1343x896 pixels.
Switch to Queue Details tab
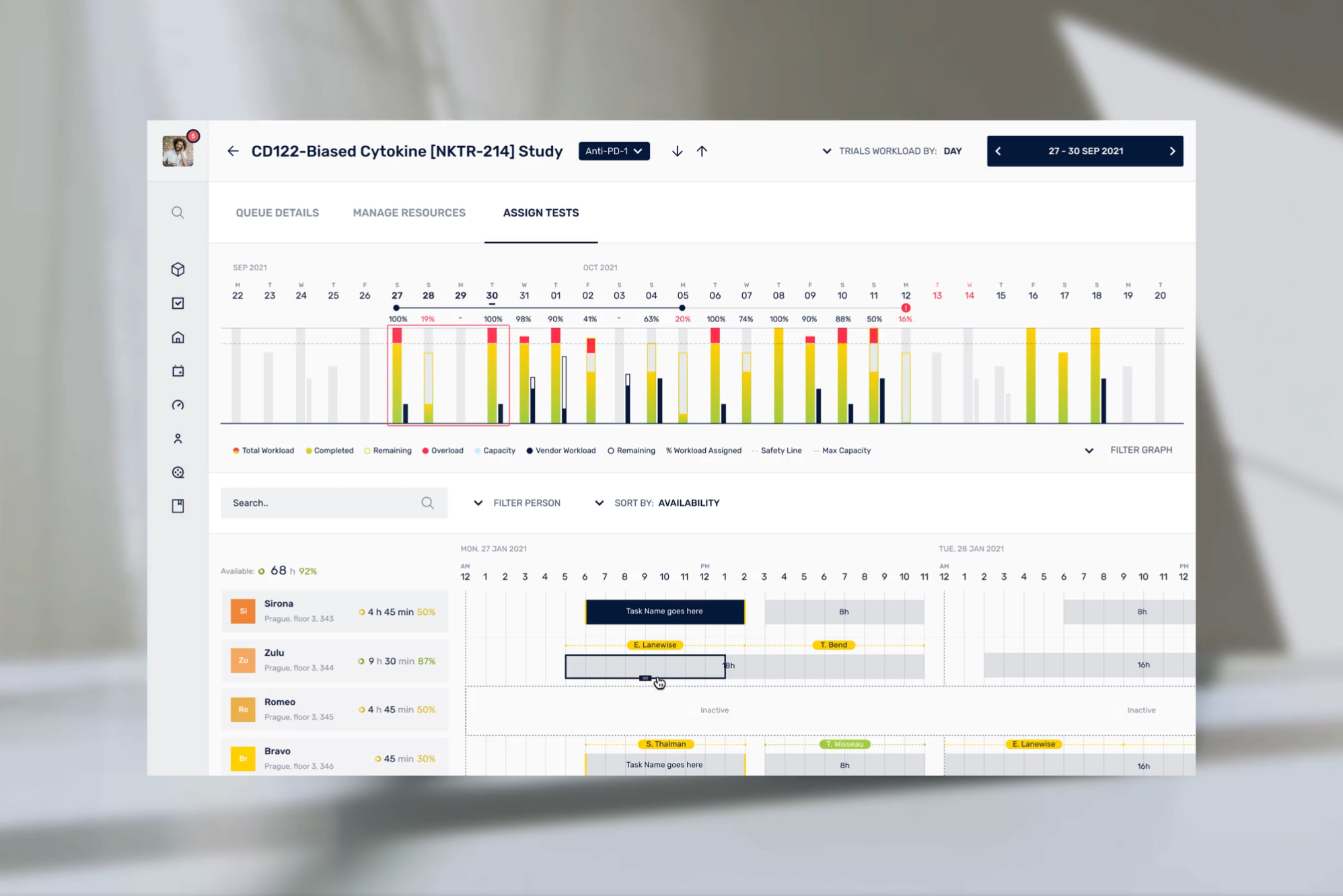click(277, 213)
